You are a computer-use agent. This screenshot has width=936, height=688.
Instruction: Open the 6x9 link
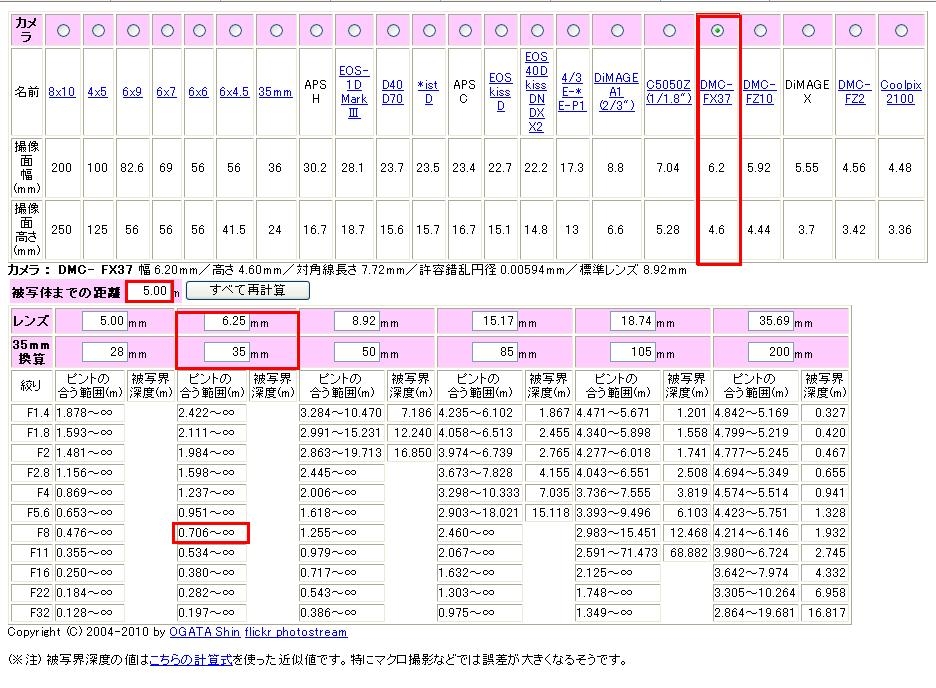132,92
